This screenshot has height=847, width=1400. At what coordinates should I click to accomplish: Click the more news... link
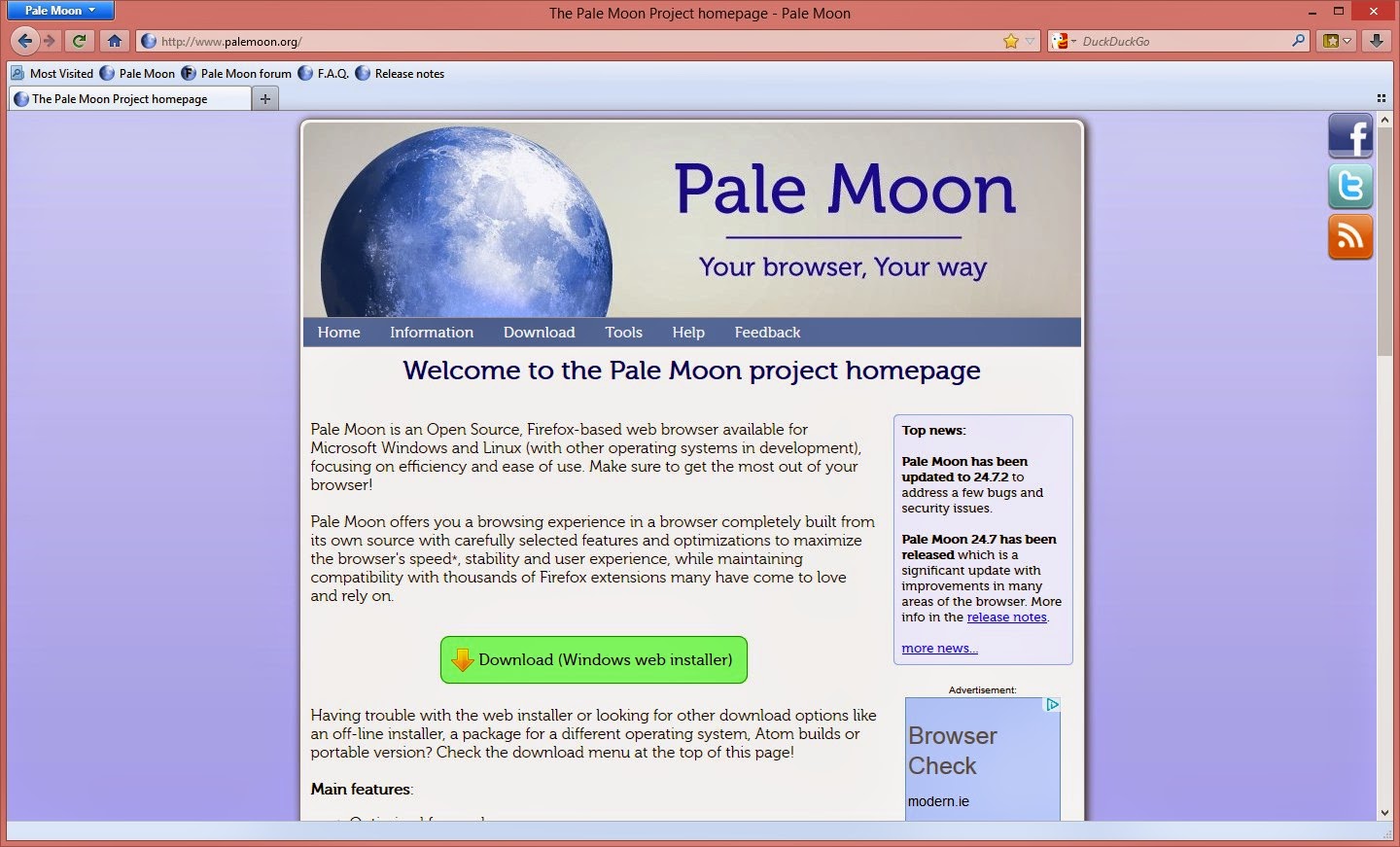pyautogui.click(x=938, y=648)
